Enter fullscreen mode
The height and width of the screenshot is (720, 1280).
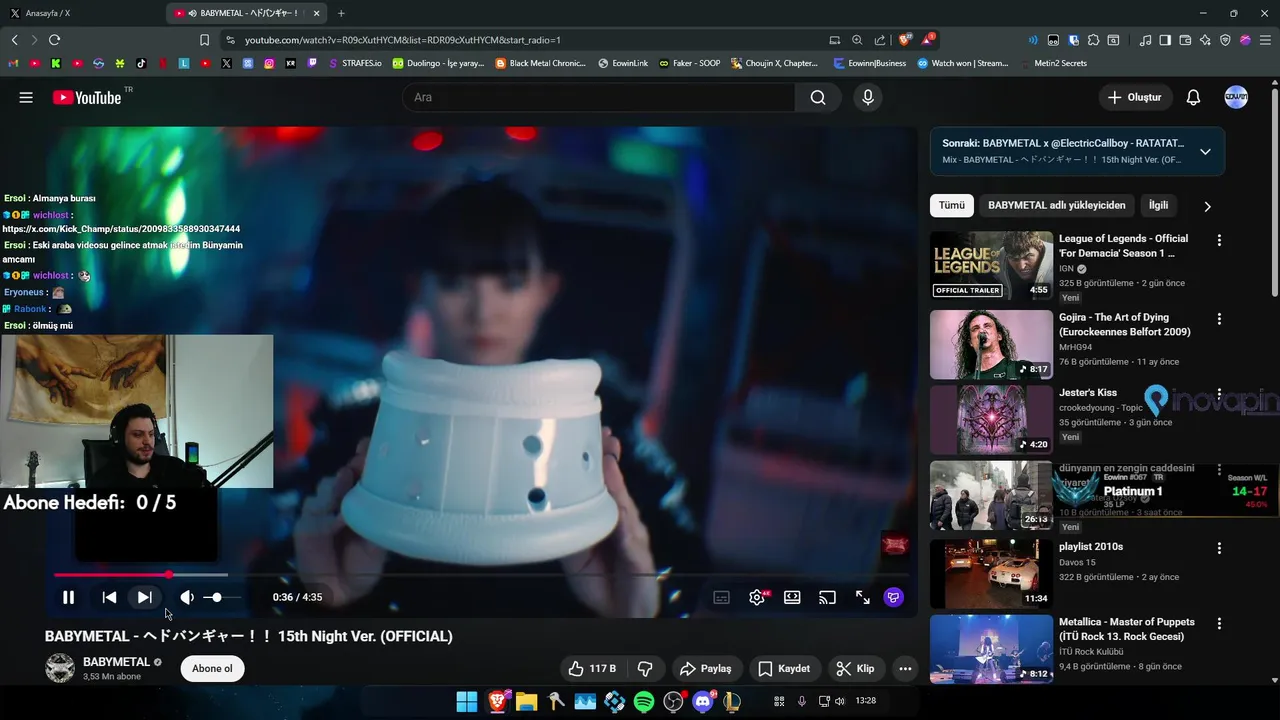[862, 597]
